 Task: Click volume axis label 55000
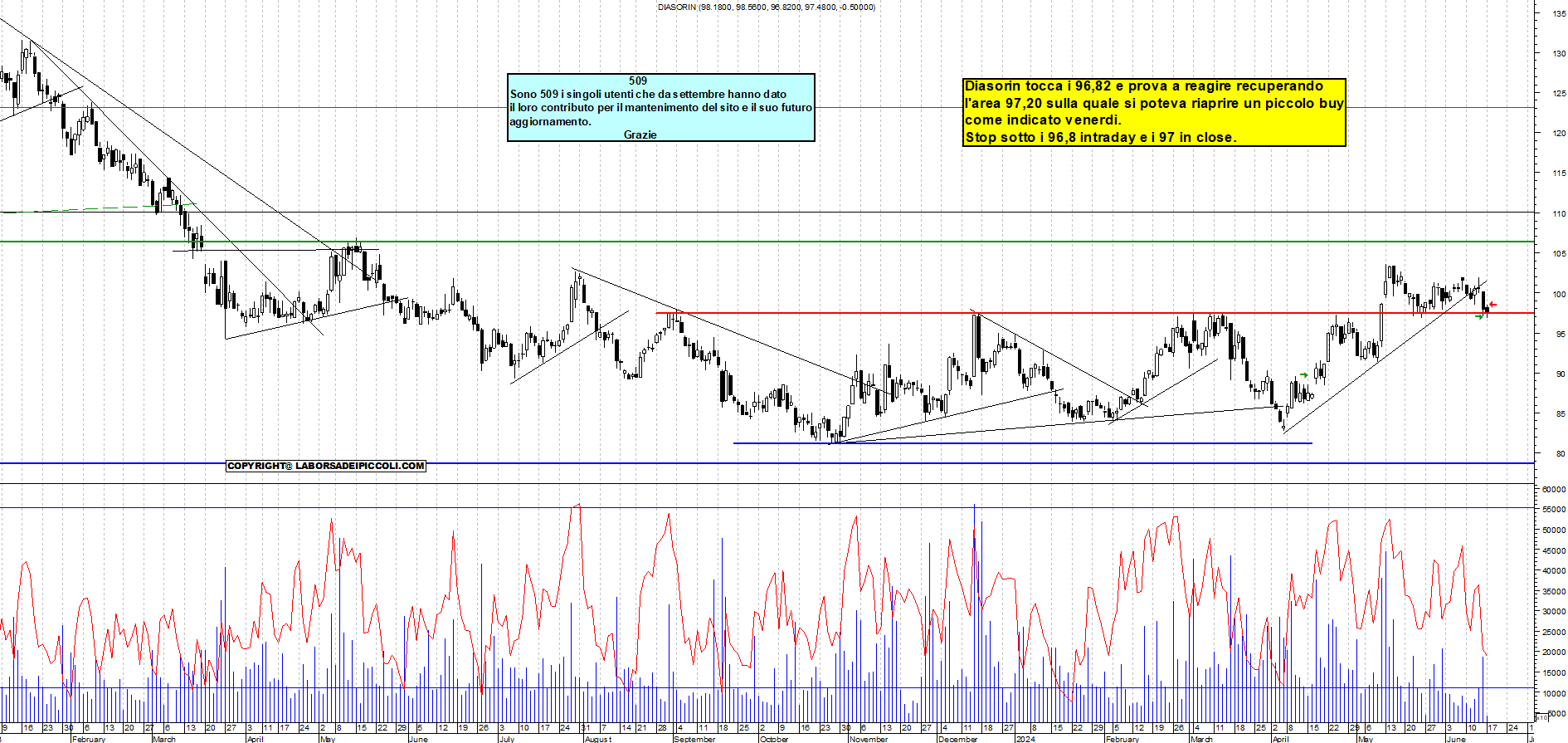pyautogui.click(x=1555, y=511)
